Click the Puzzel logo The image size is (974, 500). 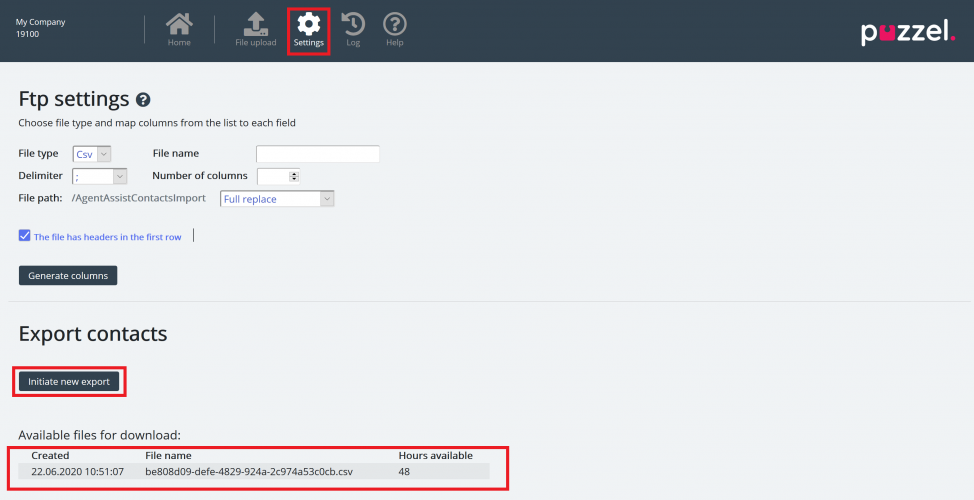[x=908, y=32]
